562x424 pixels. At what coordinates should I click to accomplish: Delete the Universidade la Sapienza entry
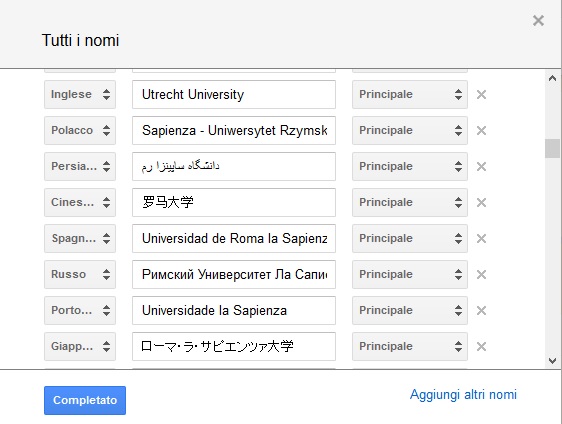[481, 310]
